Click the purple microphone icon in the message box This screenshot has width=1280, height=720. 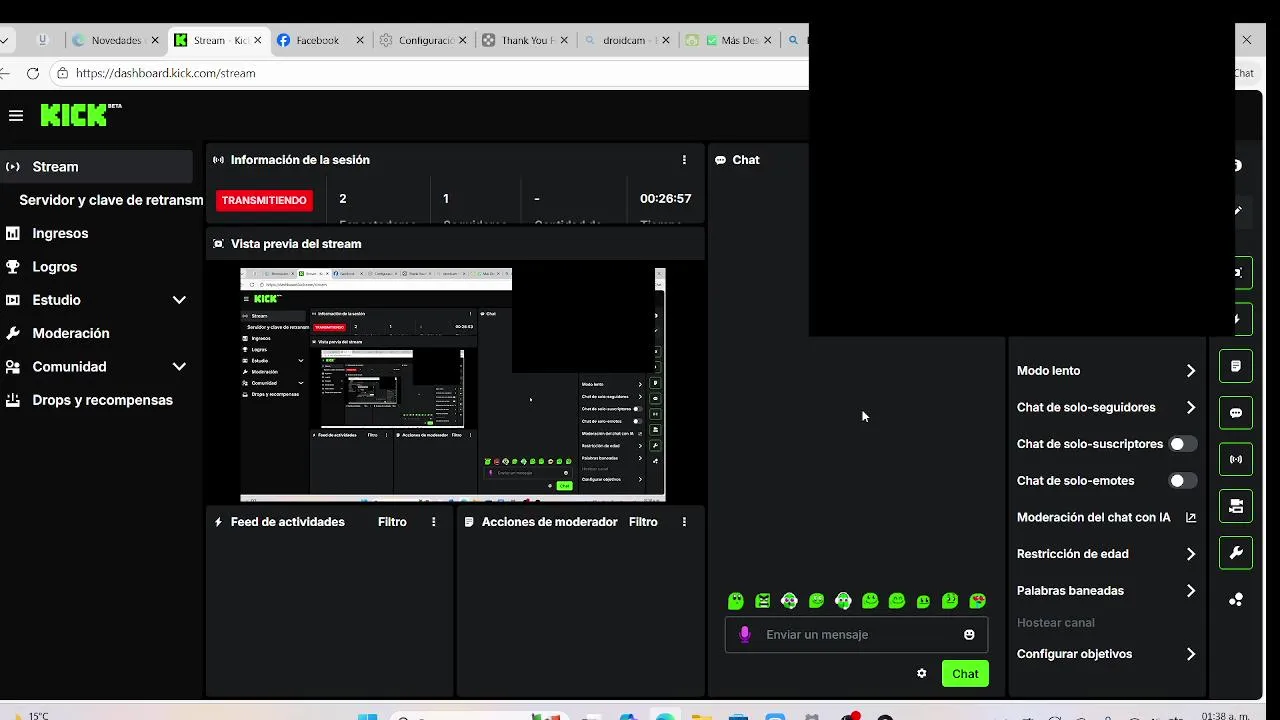tap(744, 635)
